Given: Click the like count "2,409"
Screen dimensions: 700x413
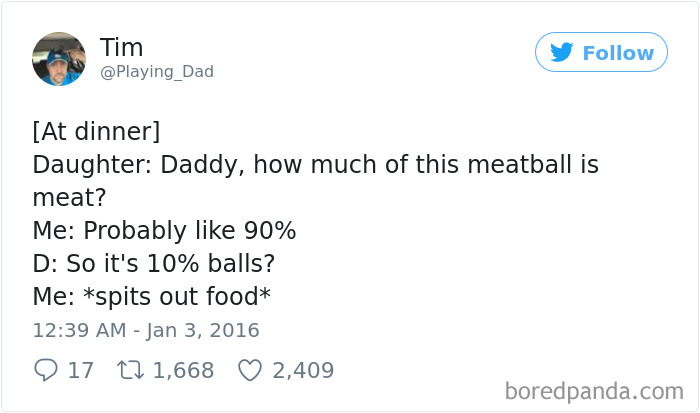Looking at the screenshot, I should [302, 370].
